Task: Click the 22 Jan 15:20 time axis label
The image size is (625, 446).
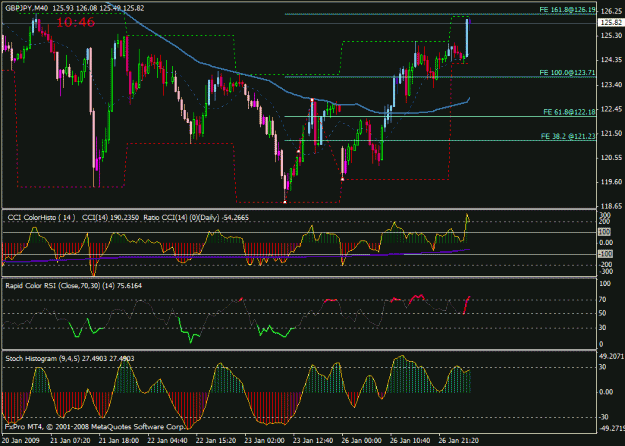Action: 216,441
